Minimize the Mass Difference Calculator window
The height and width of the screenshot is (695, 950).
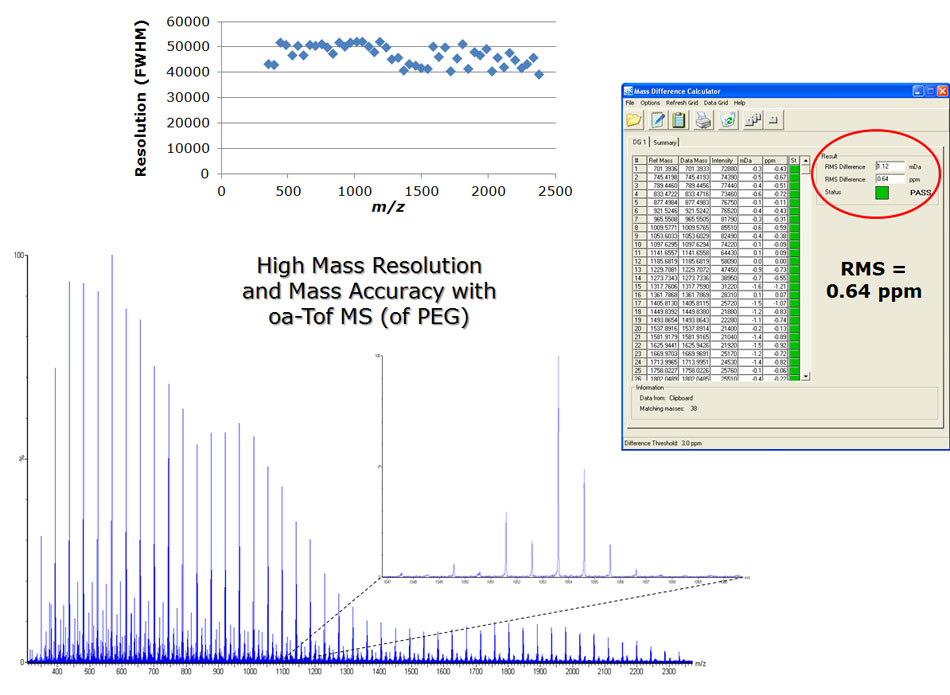click(918, 91)
